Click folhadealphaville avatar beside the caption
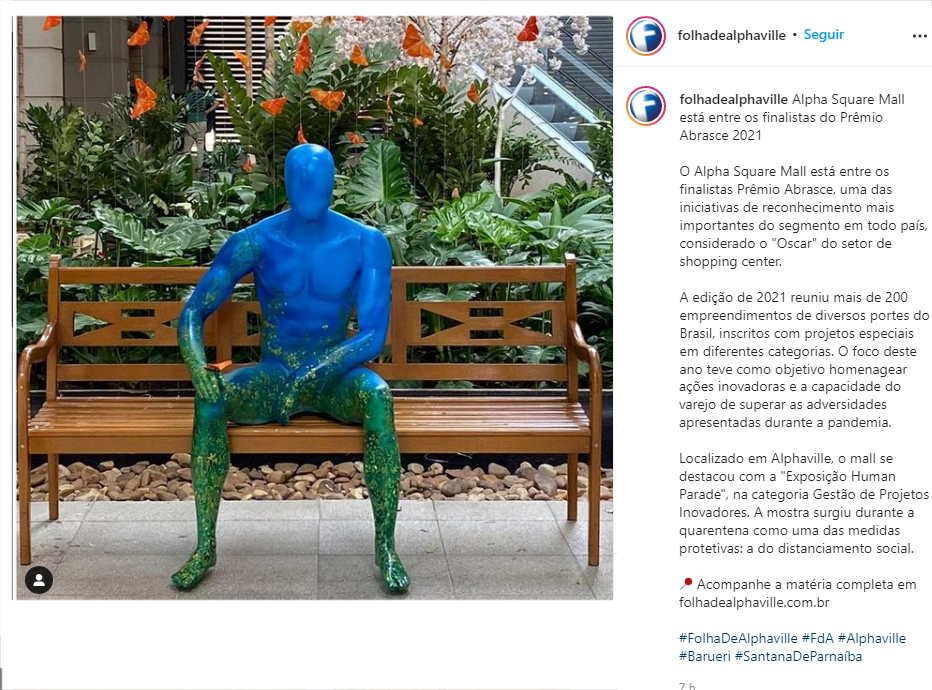 [646, 106]
